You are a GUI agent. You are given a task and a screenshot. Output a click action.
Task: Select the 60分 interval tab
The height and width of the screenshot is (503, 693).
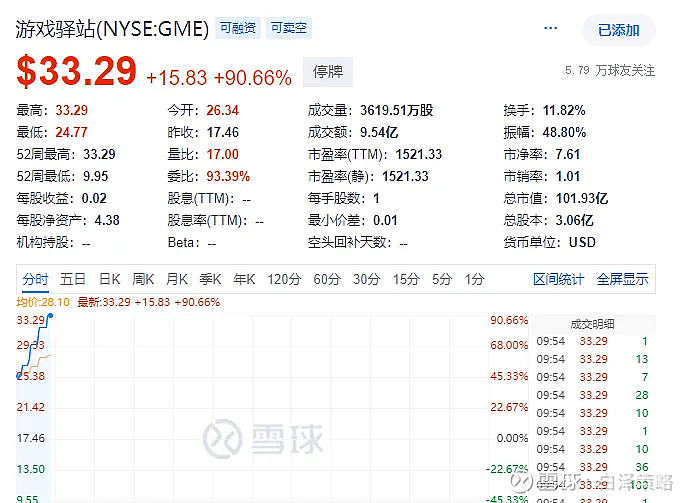(327, 279)
